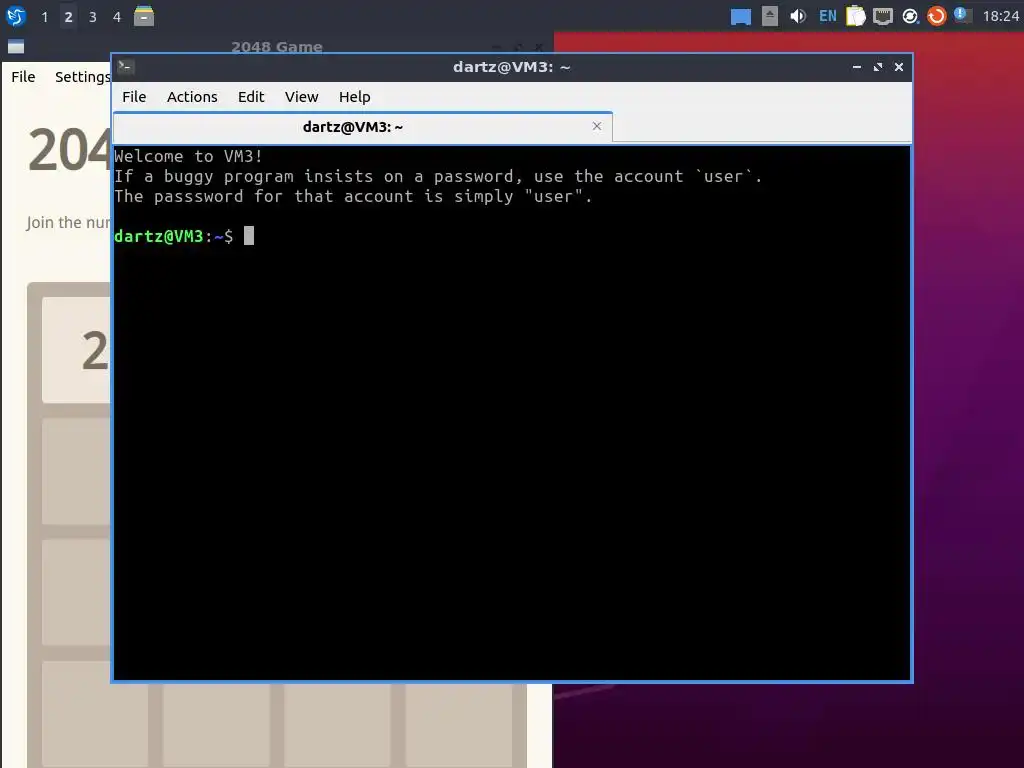Click the terminal window title bar text

click(511, 67)
